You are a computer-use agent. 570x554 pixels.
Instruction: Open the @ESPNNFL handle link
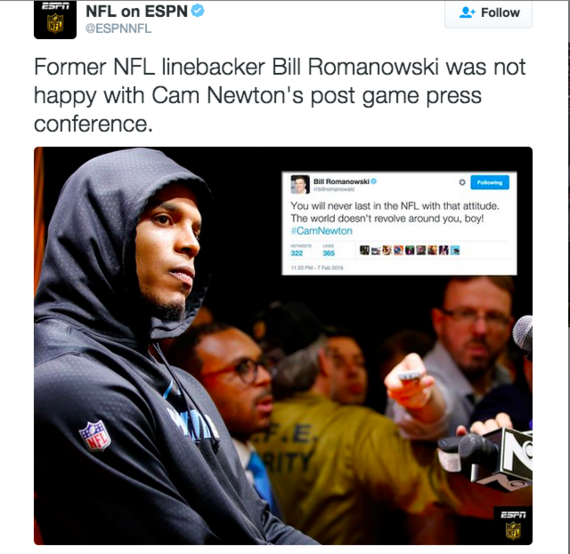tap(118, 28)
